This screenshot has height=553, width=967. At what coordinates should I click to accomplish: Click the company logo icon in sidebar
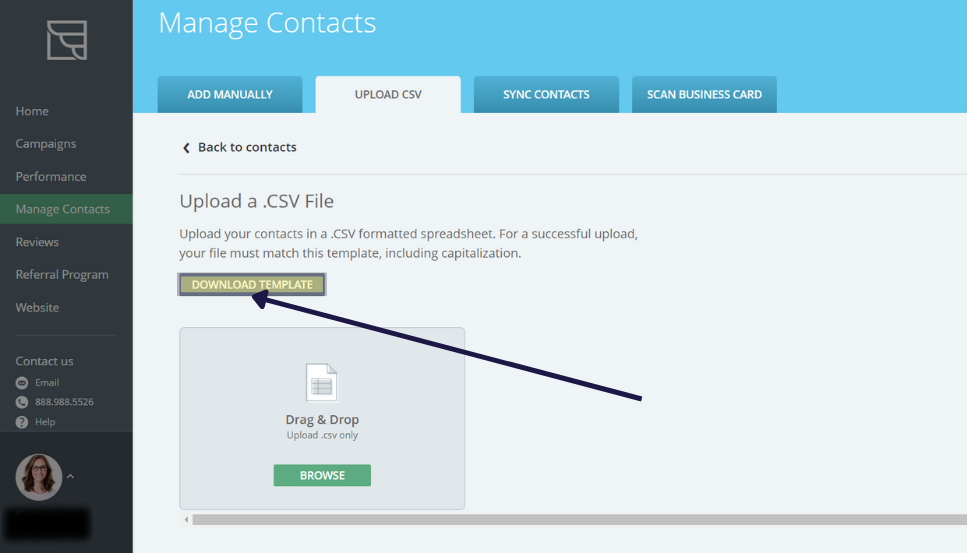tap(66, 40)
